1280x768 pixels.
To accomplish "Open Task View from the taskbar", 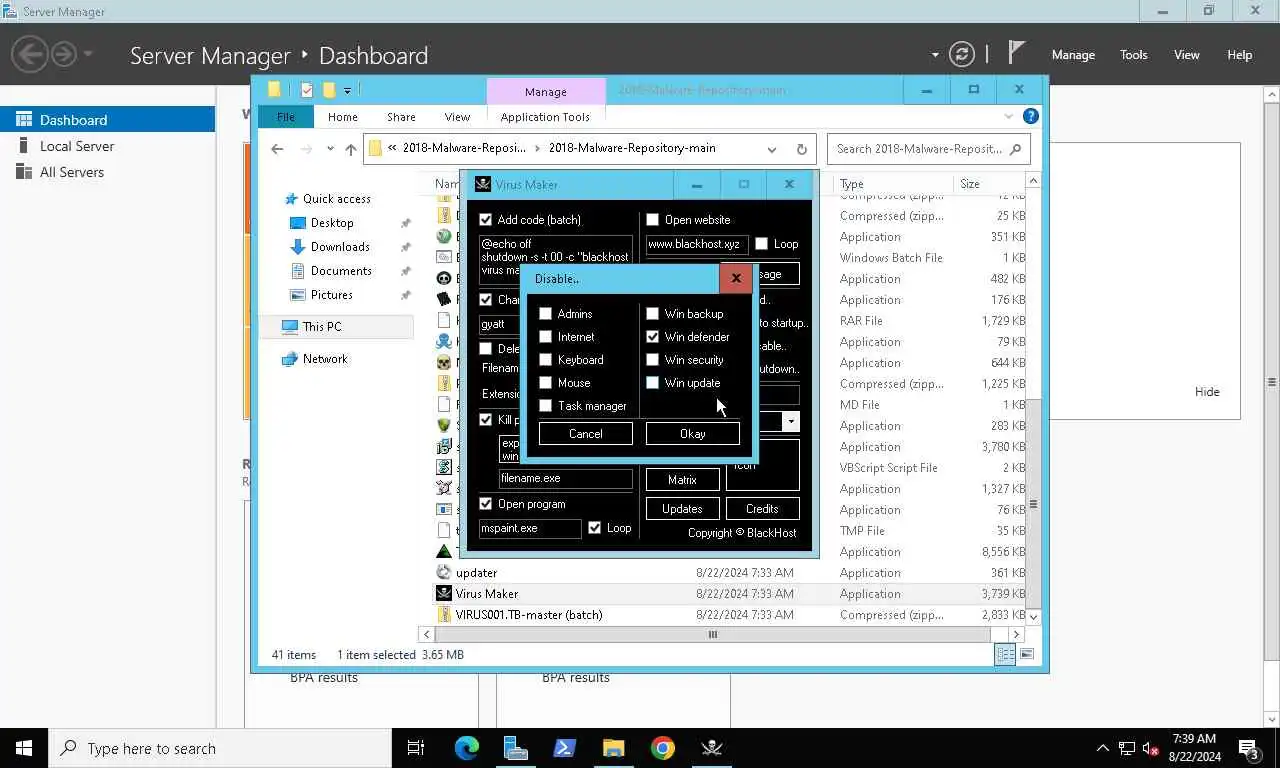I will click(416, 748).
